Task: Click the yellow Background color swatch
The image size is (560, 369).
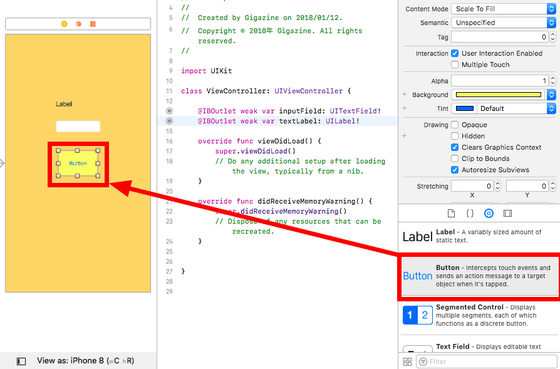Action: coord(499,95)
